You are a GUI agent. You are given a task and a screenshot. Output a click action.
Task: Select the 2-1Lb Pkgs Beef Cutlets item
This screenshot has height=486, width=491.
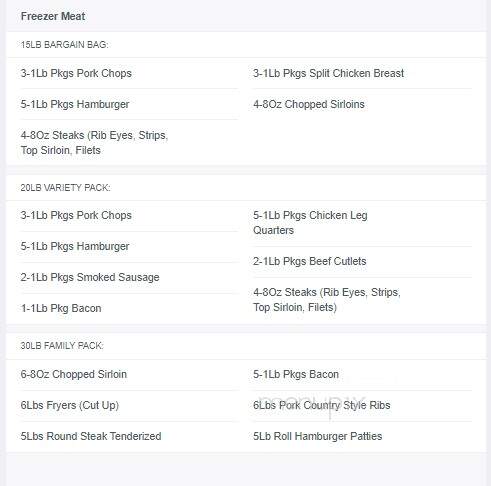[309, 261]
